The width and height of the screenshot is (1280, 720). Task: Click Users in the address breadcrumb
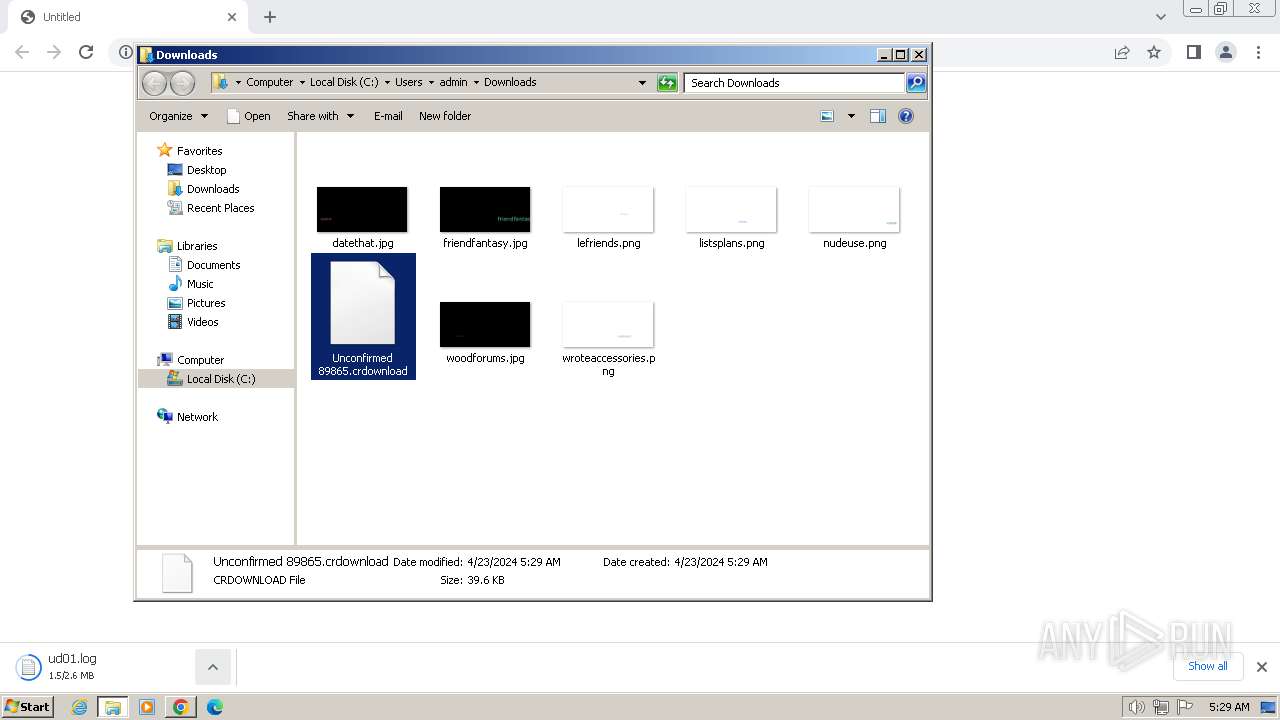coord(408,82)
